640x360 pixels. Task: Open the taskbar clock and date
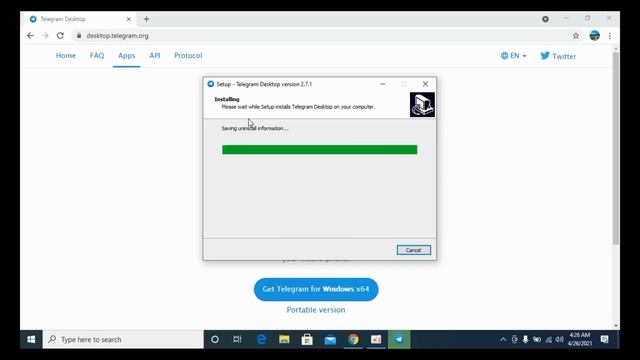(580, 339)
